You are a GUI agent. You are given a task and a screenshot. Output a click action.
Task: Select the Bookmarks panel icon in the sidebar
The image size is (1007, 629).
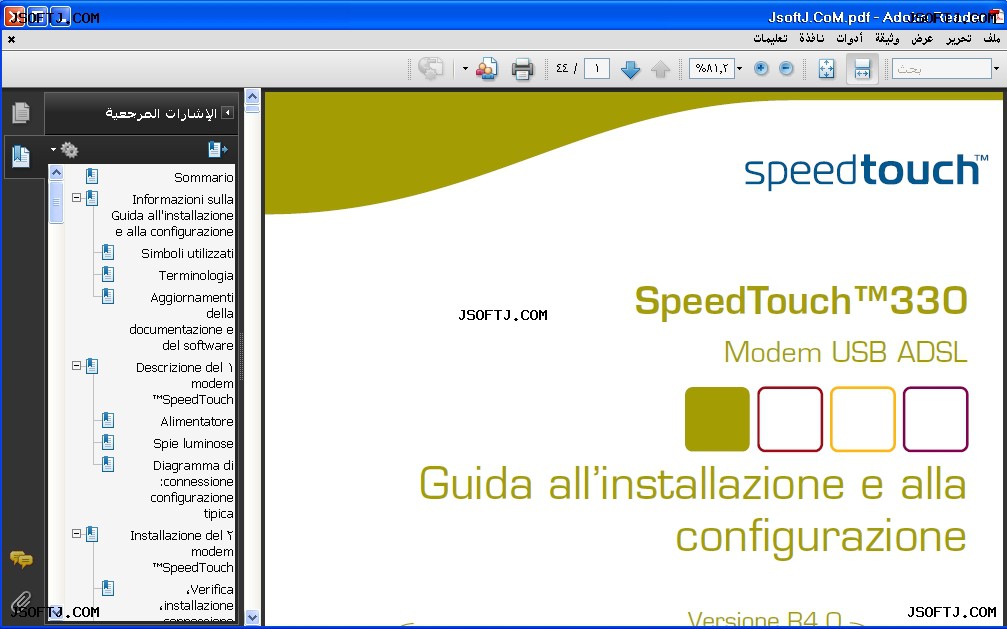pos(21,156)
